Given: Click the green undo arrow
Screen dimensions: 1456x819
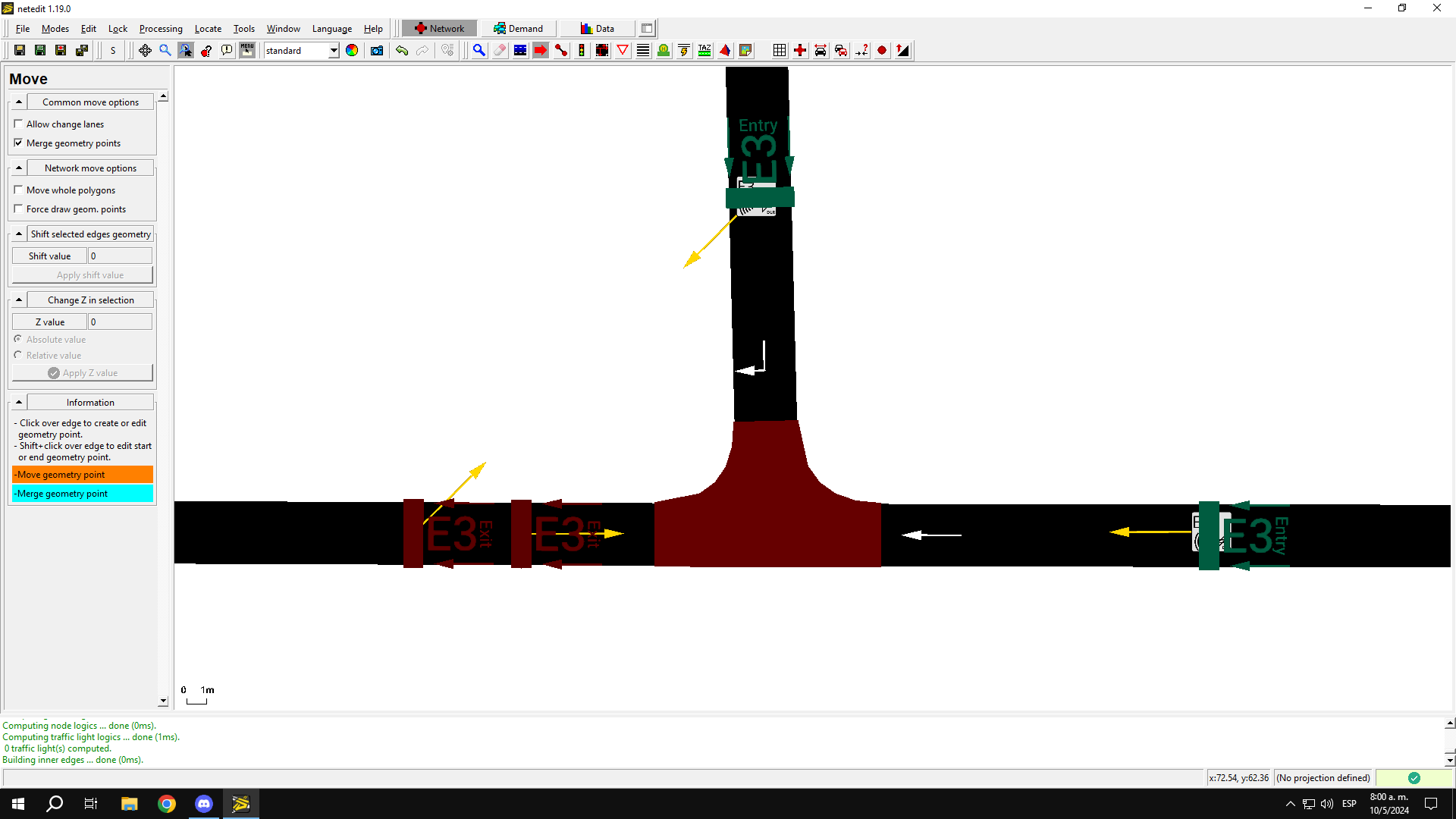Looking at the screenshot, I should 402,50.
